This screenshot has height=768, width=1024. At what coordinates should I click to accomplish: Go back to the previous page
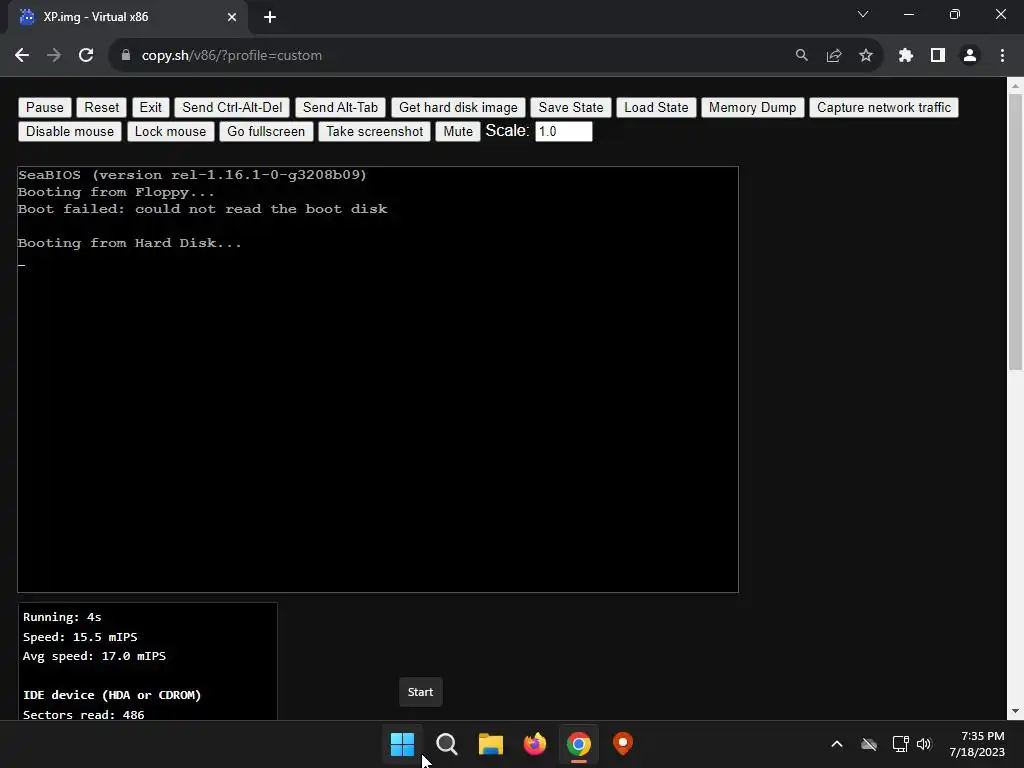(22, 56)
